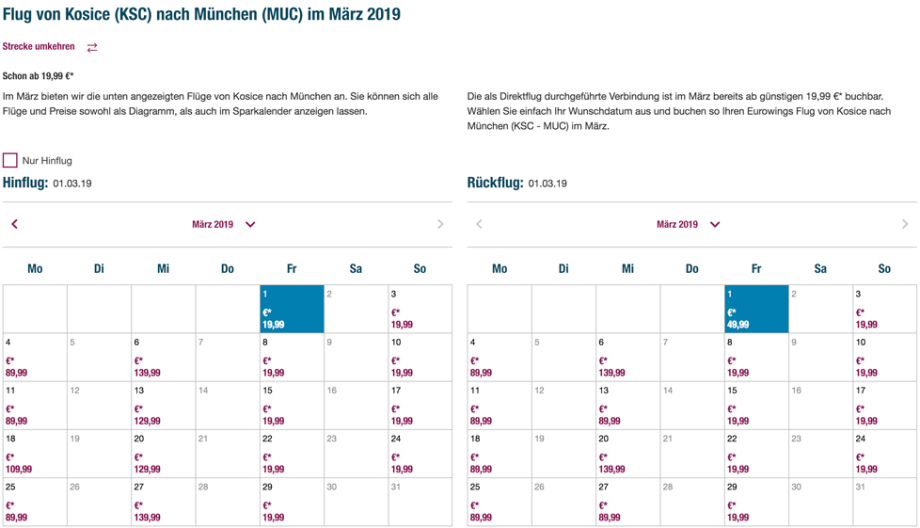Choose outbound flight on March 3

[420, 310]
